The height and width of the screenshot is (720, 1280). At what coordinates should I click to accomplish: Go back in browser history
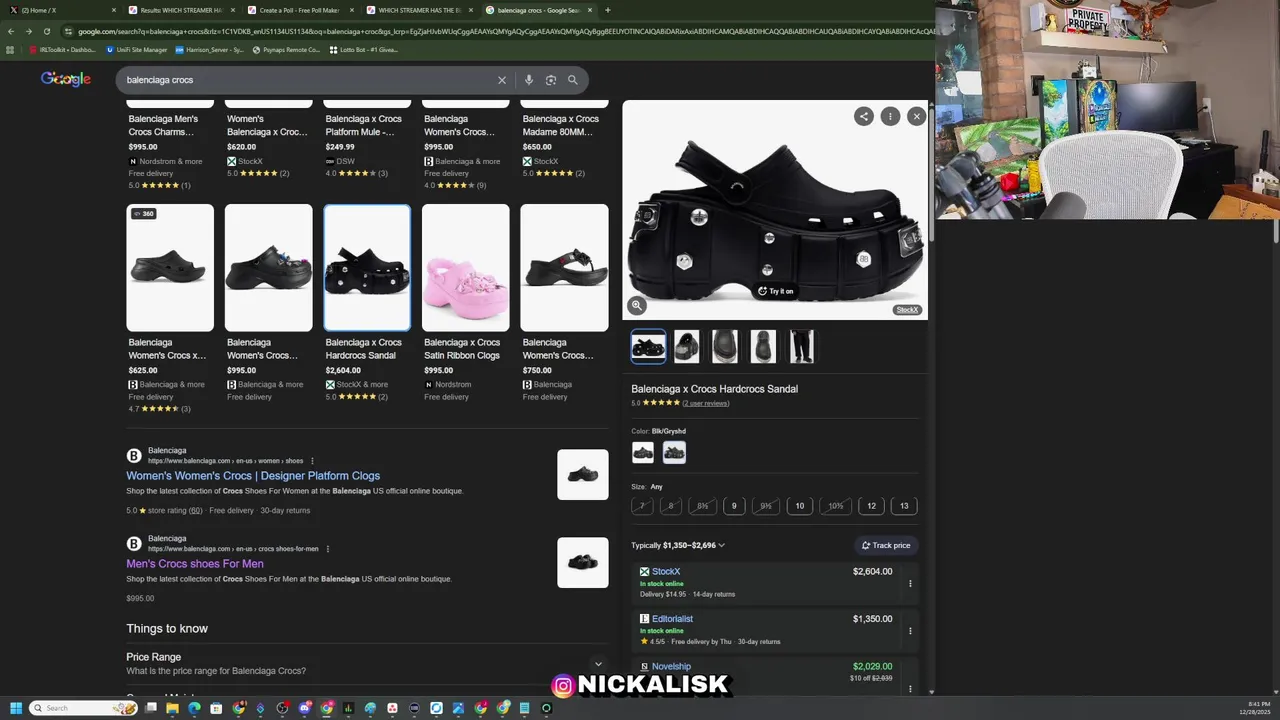pos(11,31)
